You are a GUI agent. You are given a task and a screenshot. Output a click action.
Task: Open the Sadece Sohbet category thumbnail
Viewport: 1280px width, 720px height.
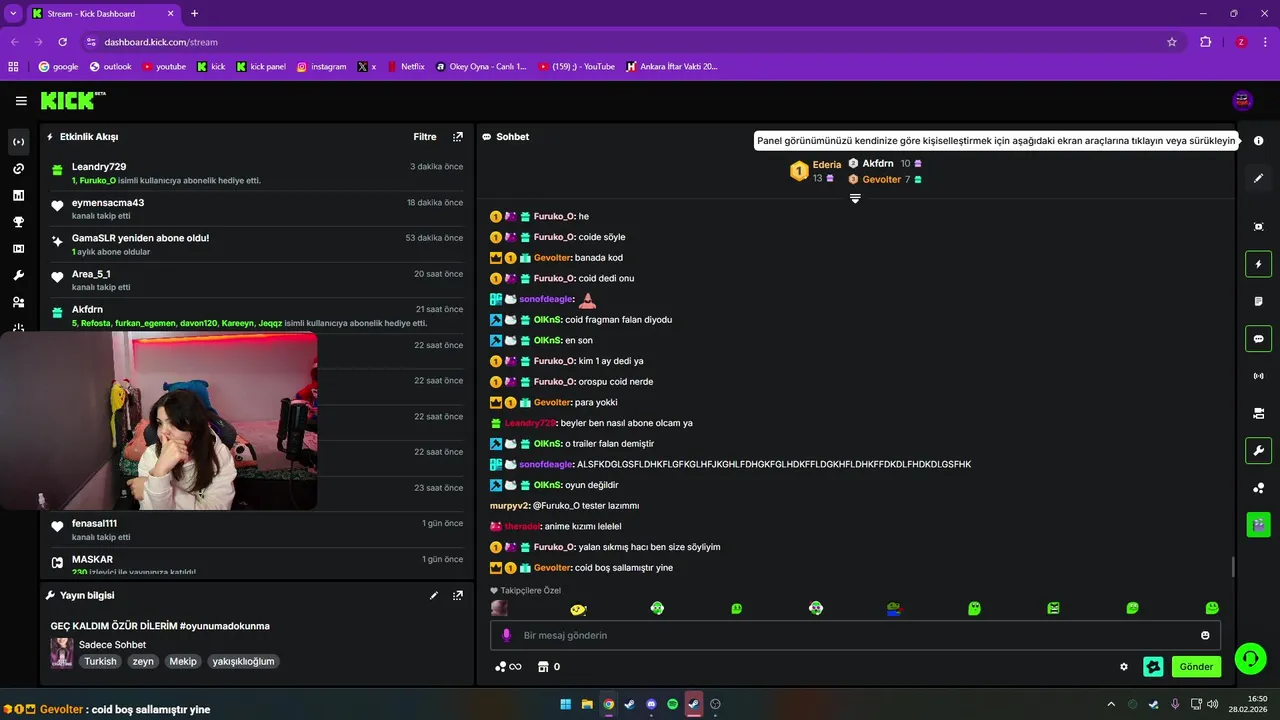pos(62,653)
